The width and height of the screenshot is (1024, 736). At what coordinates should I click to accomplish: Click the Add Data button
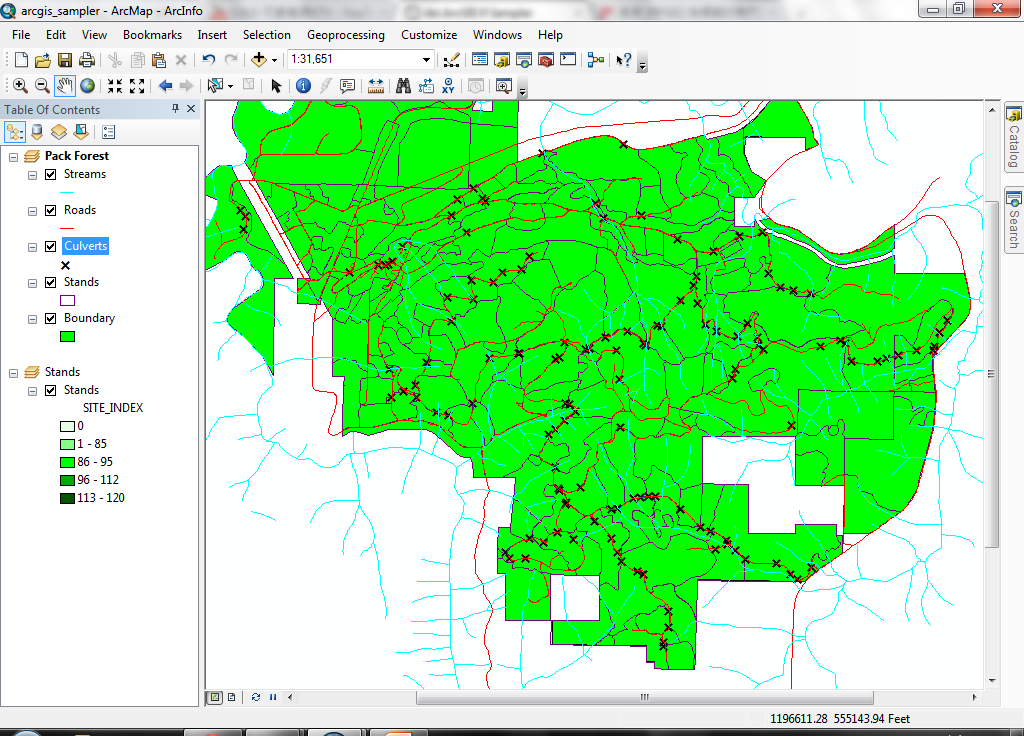pos(259,60)
